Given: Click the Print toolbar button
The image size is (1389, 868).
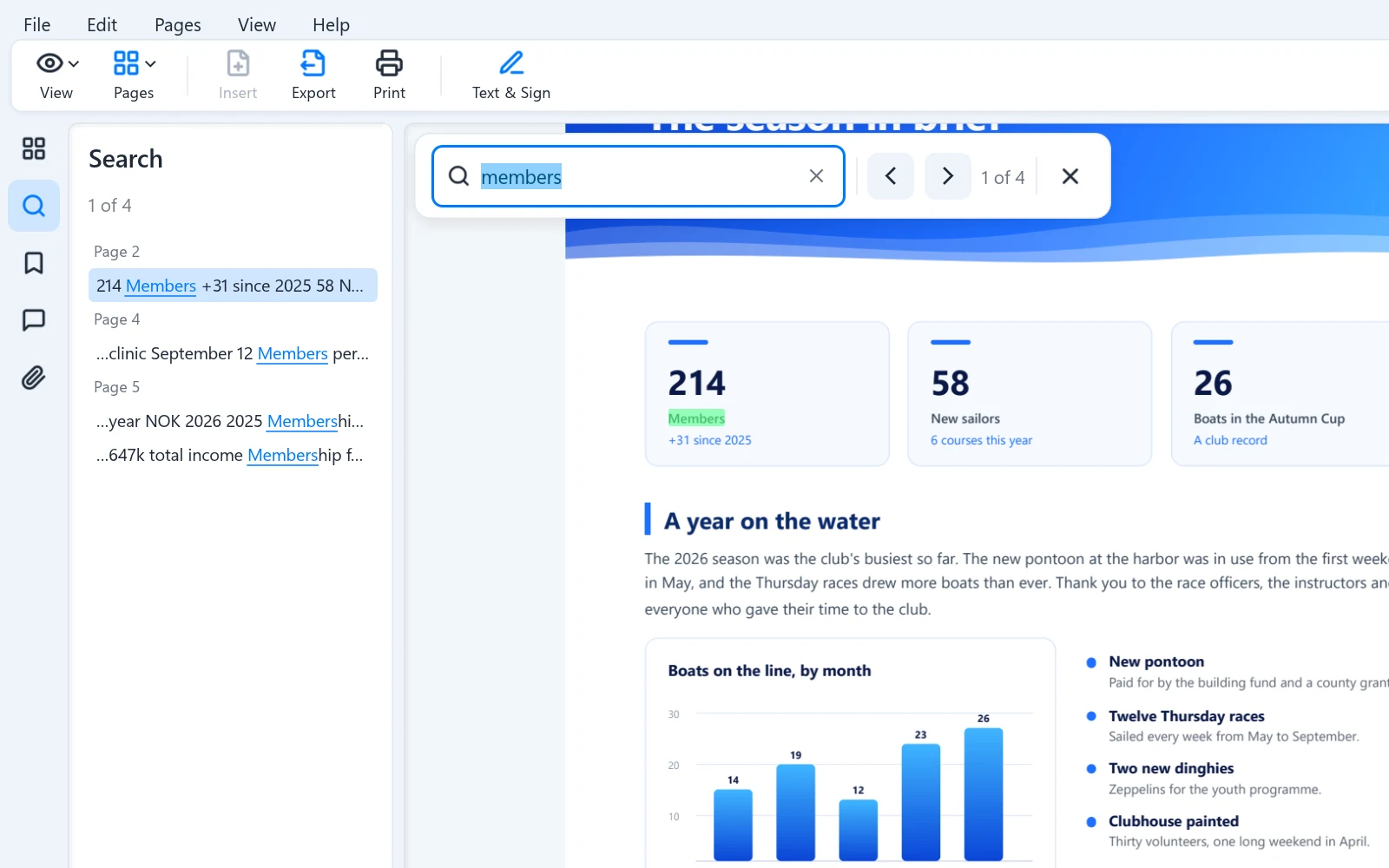Looking at the screenshot, I should pos(389,75).
